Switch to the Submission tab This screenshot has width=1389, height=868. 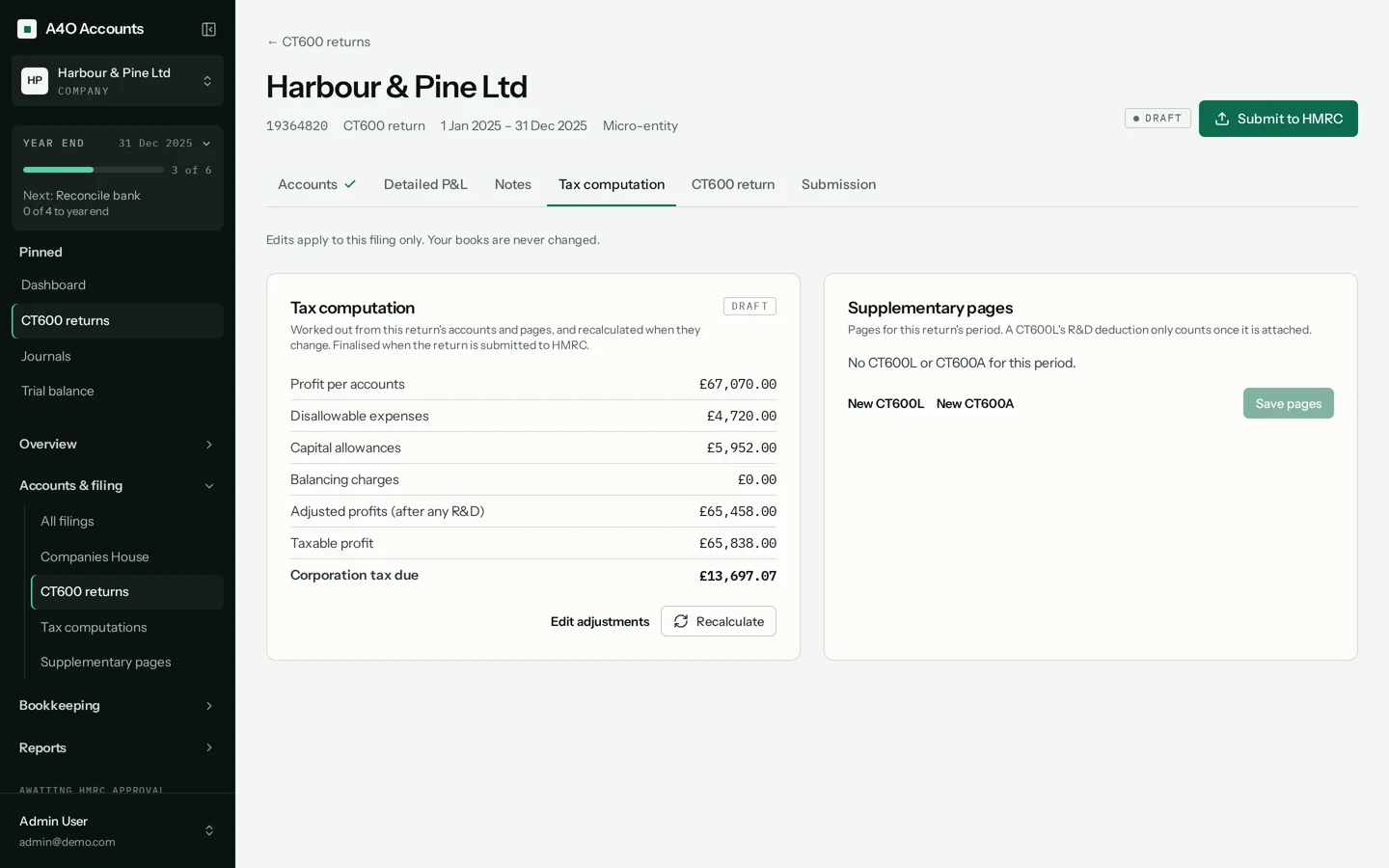pyautogui.click(x=838, y=184)
